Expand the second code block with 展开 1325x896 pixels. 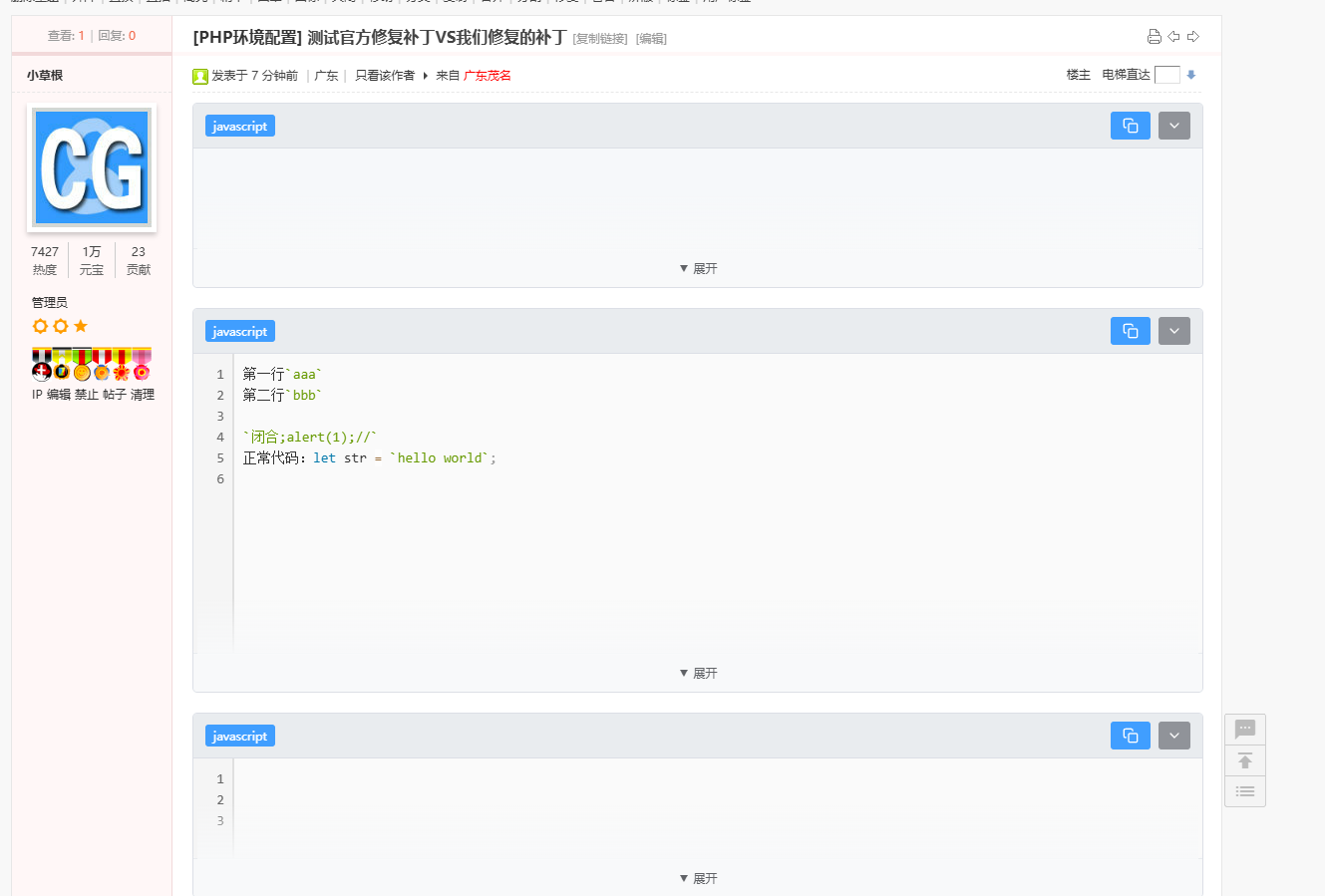coord(698,674)
